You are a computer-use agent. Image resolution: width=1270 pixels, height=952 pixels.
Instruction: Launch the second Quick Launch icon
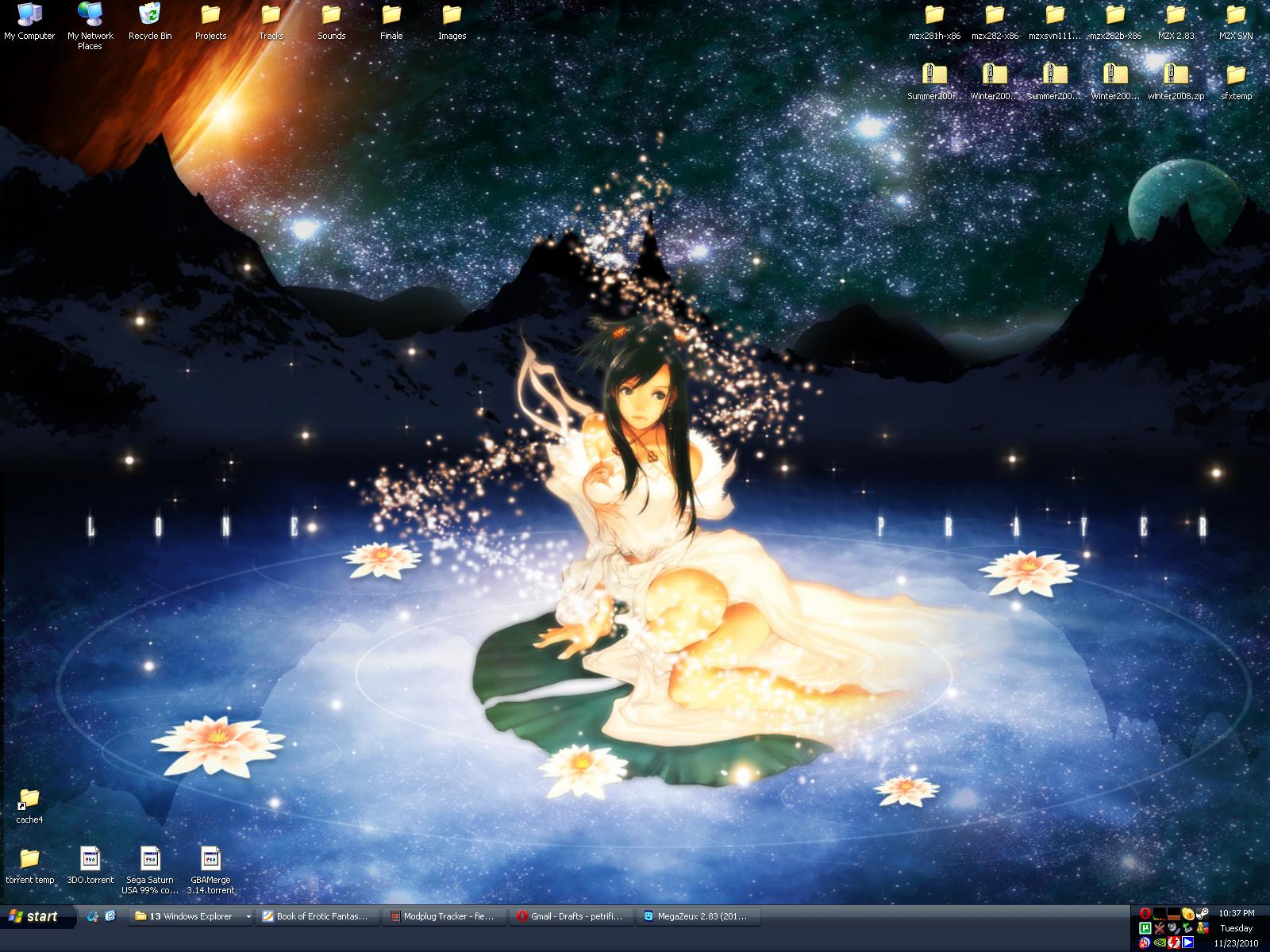pos(110,916)
